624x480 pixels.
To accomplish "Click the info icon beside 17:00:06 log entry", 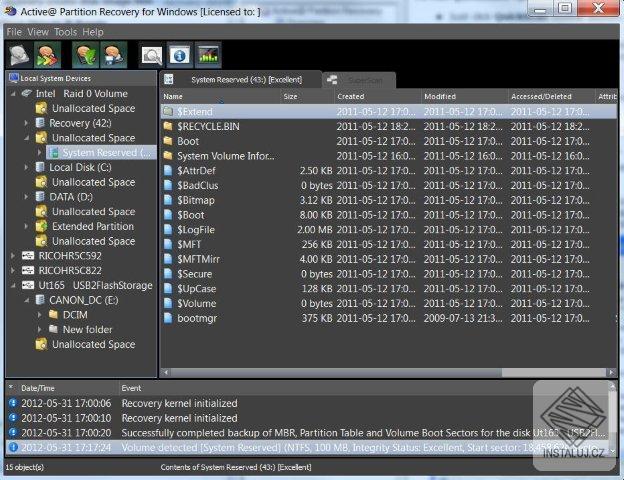I will tap(13, 403).
